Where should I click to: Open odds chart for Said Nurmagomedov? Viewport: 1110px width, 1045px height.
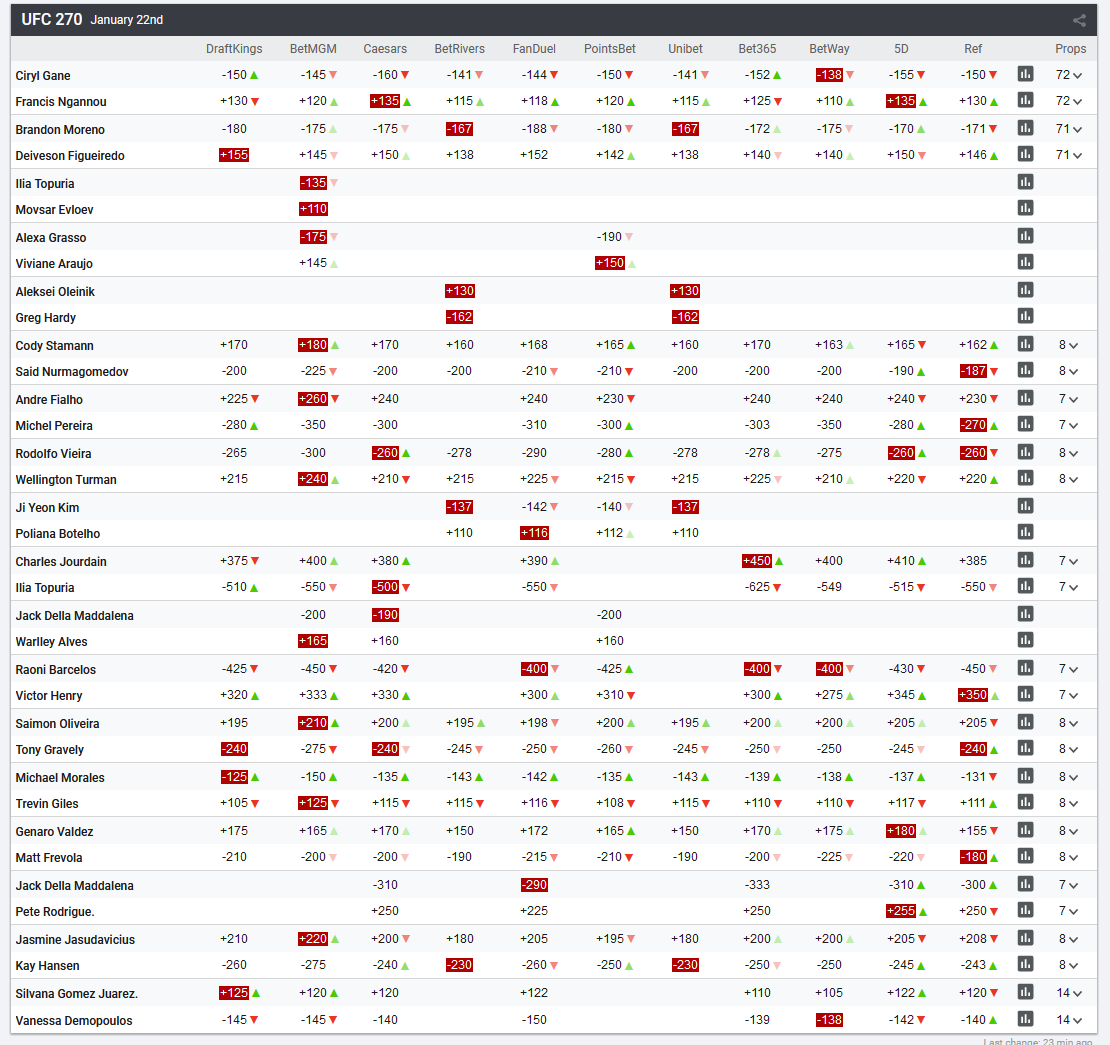point(1025,370)
